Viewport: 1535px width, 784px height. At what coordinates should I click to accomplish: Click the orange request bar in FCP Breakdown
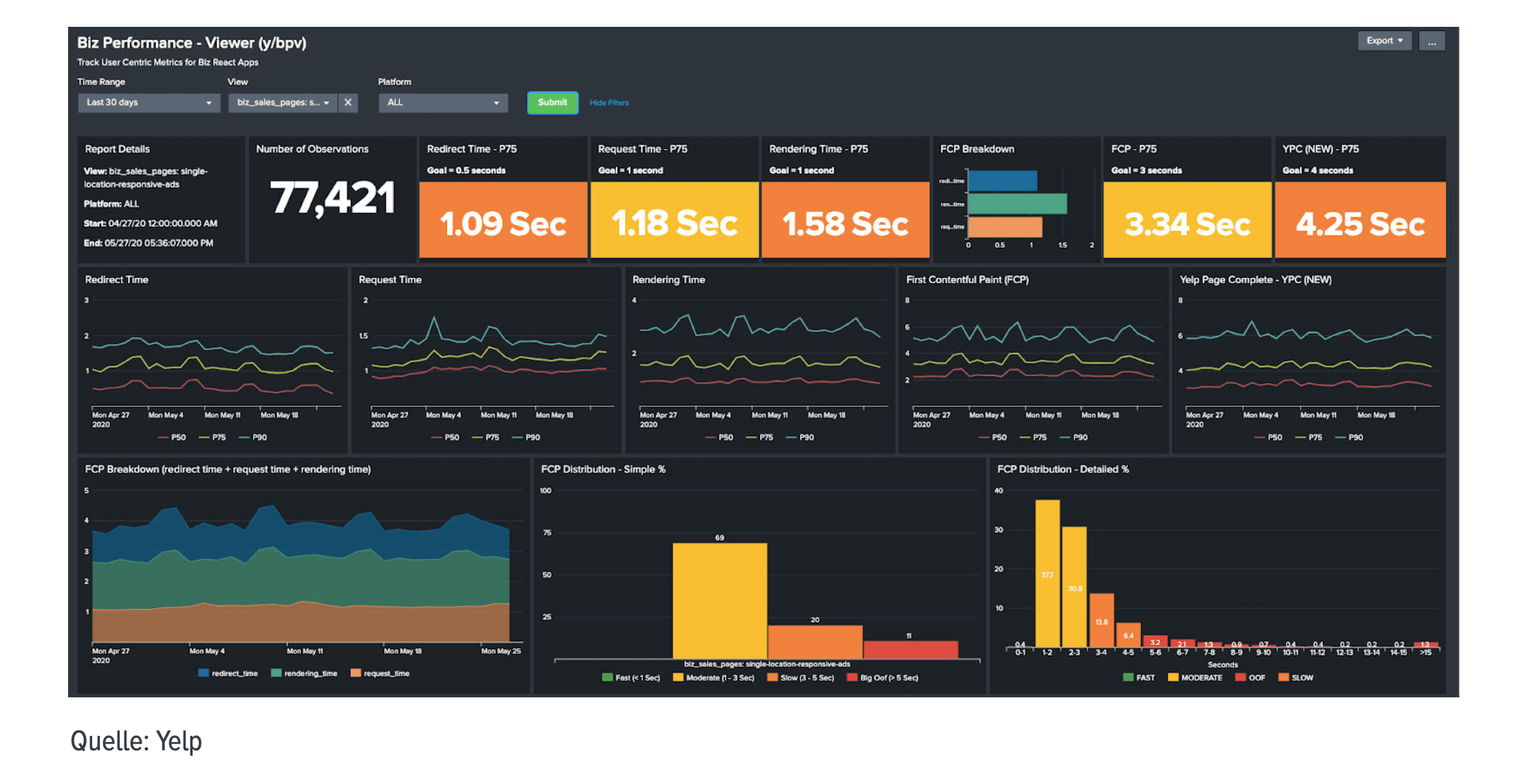coord(1005,227)
